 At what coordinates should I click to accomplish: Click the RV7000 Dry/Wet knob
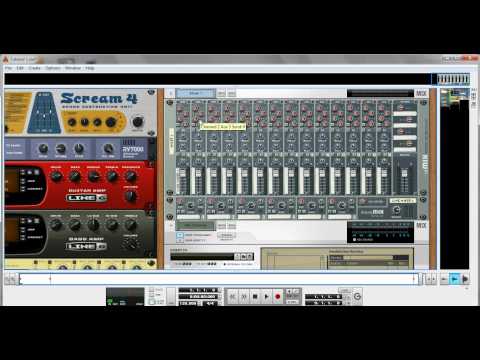tap(108, 148)
